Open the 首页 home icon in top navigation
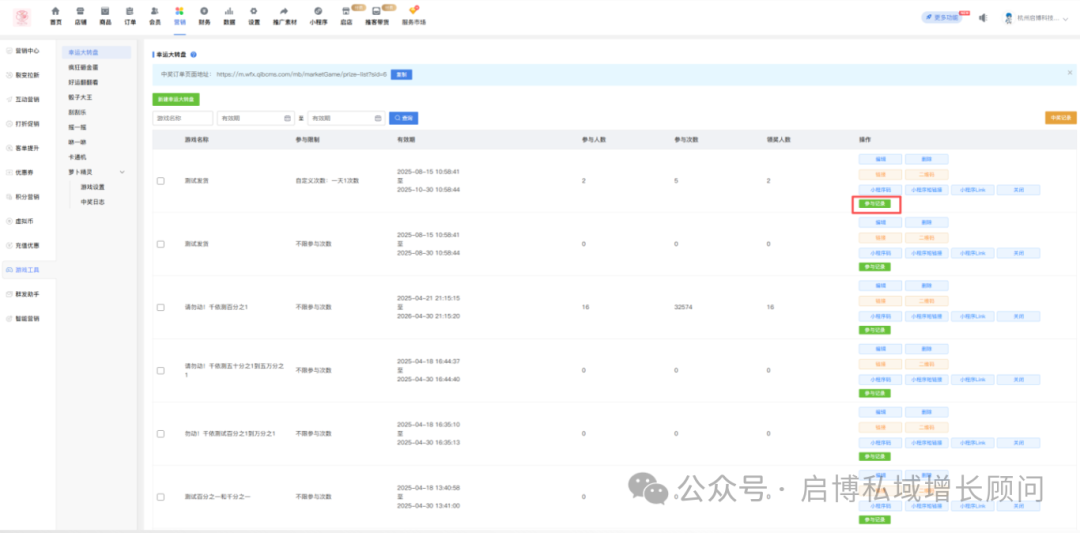Image resolution: width=1080 pixels, height=533 pixels. pos(55,11)
